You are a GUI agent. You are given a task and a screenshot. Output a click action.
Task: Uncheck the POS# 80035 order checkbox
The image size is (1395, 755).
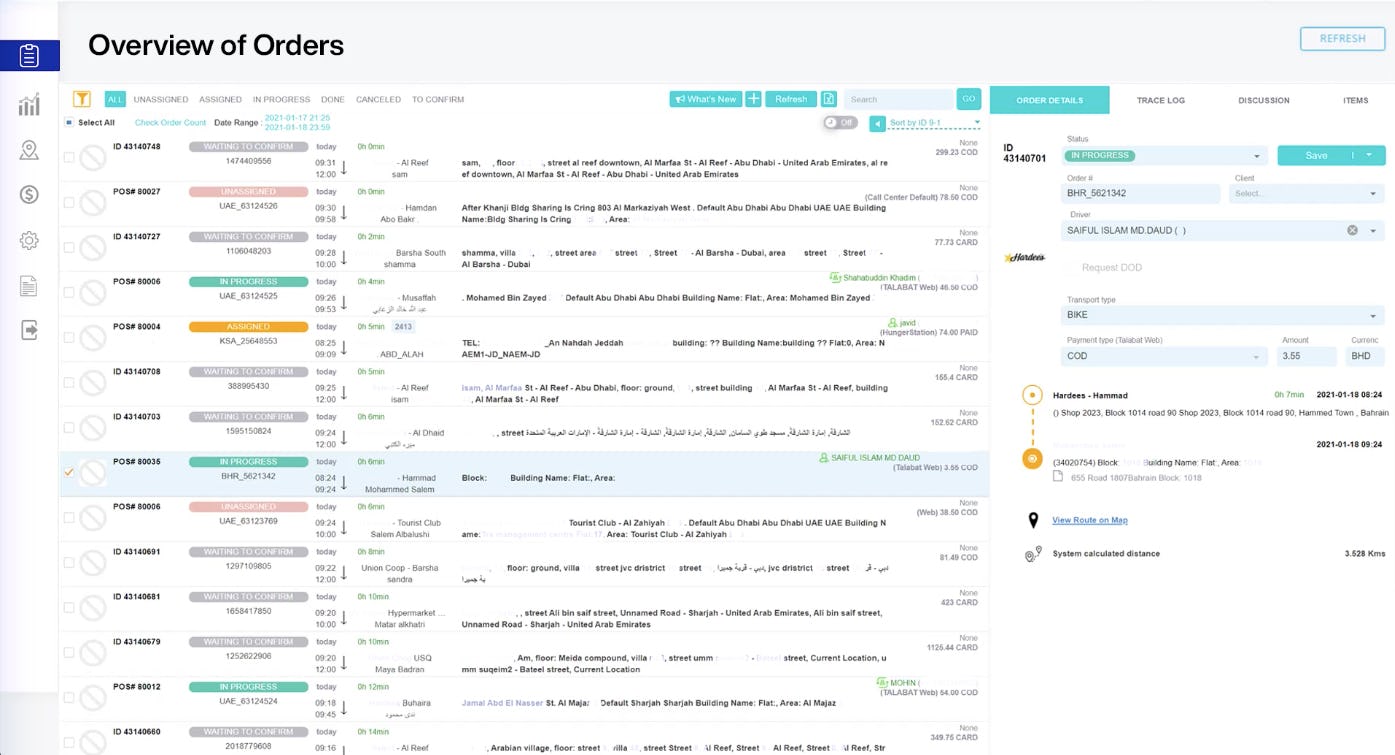(x=69, y=472)
